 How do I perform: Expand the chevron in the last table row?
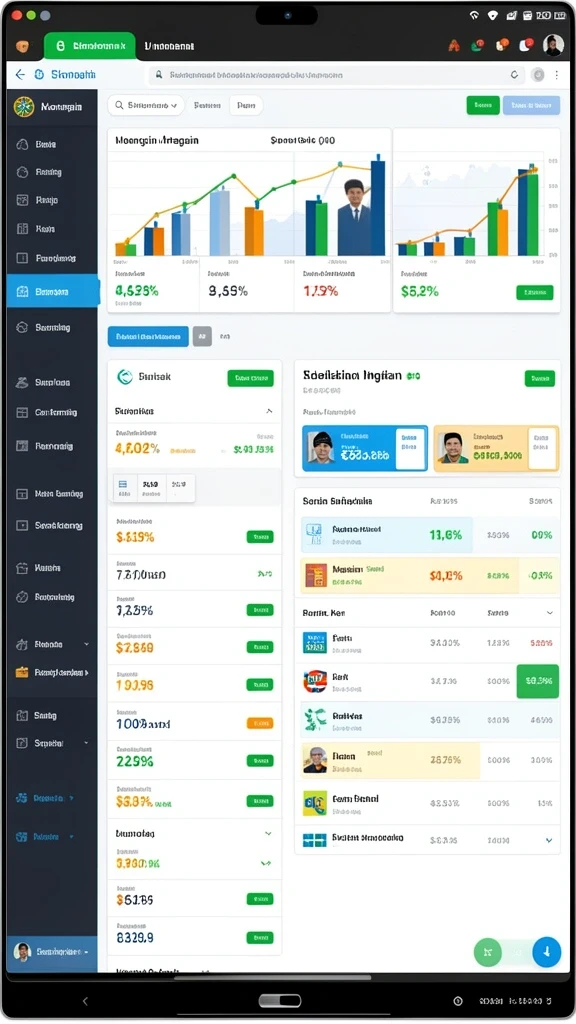click(549, 840)
